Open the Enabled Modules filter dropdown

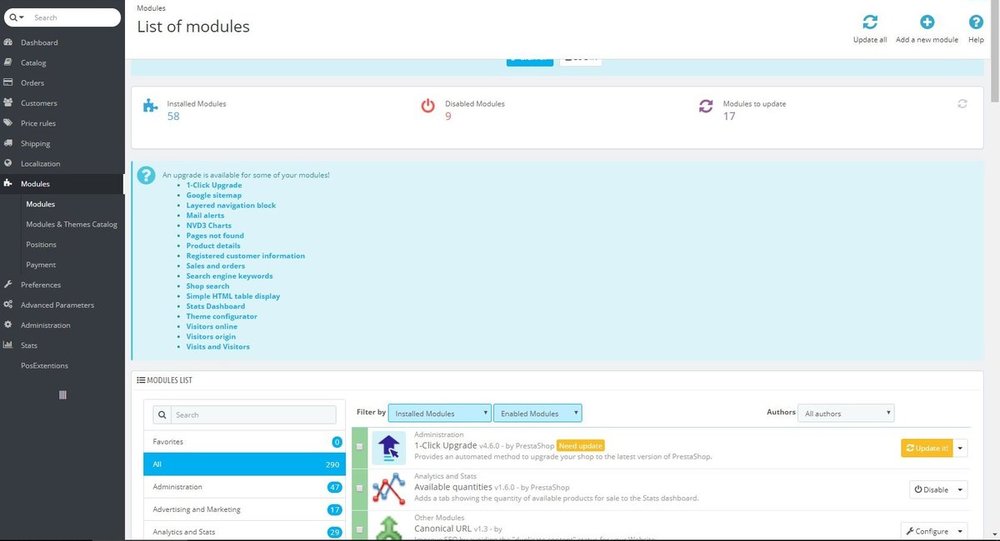[537, 413]
